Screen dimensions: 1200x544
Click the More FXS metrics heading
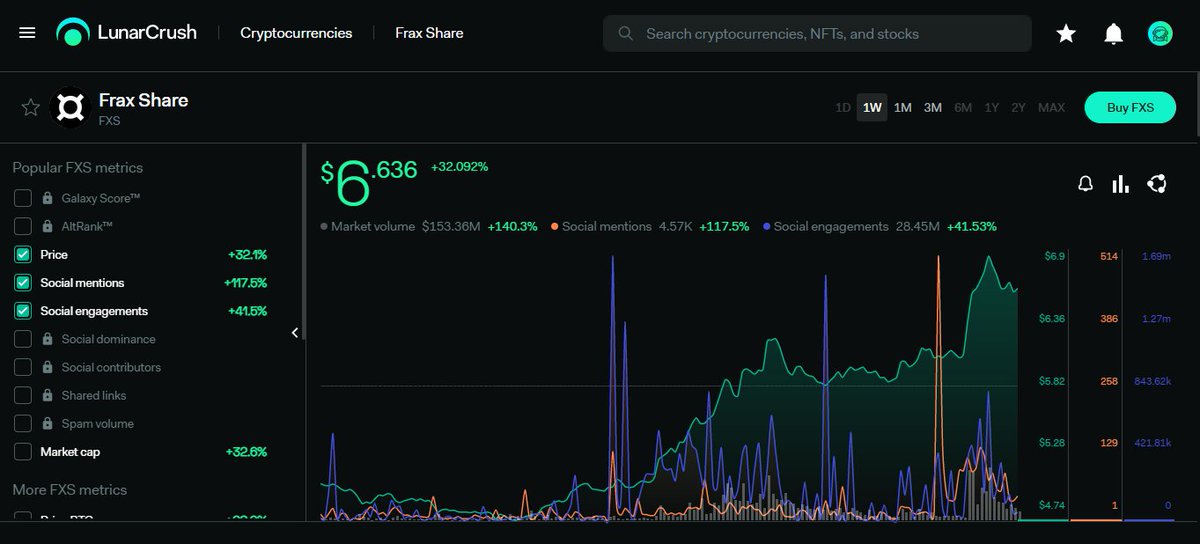(x=69, y=490)
